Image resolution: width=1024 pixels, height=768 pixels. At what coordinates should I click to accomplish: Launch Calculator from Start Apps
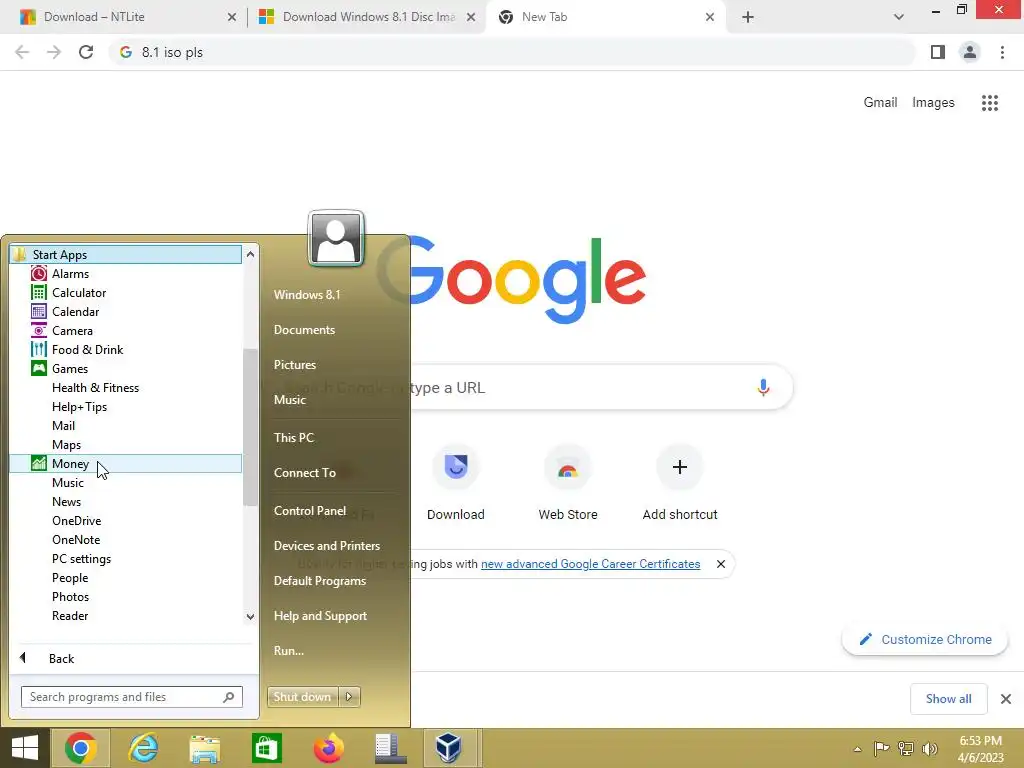[78, 293]
